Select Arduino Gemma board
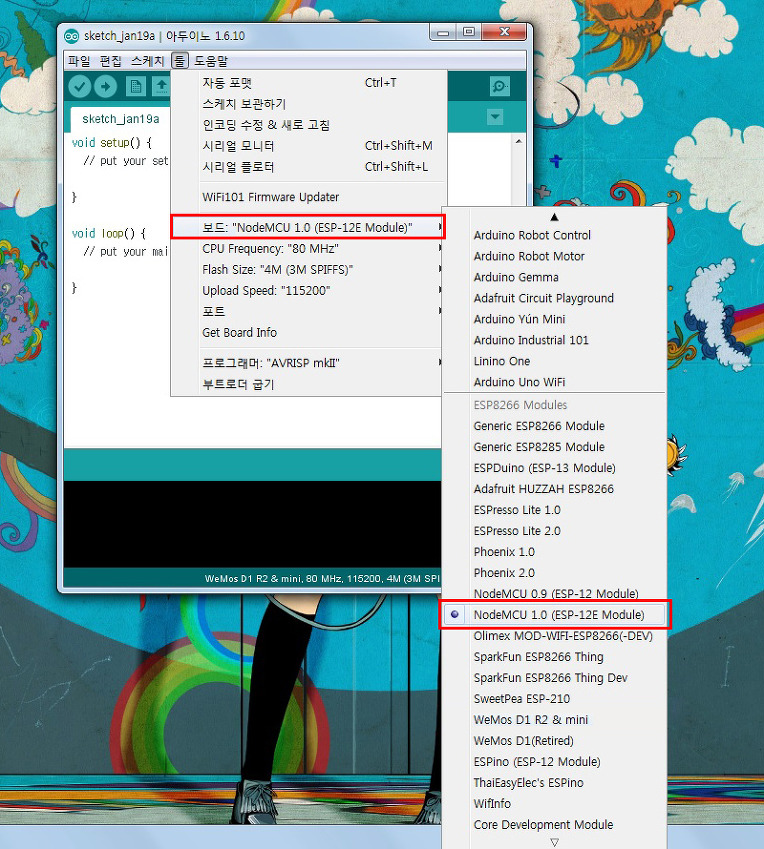 (x=554, y=277)
